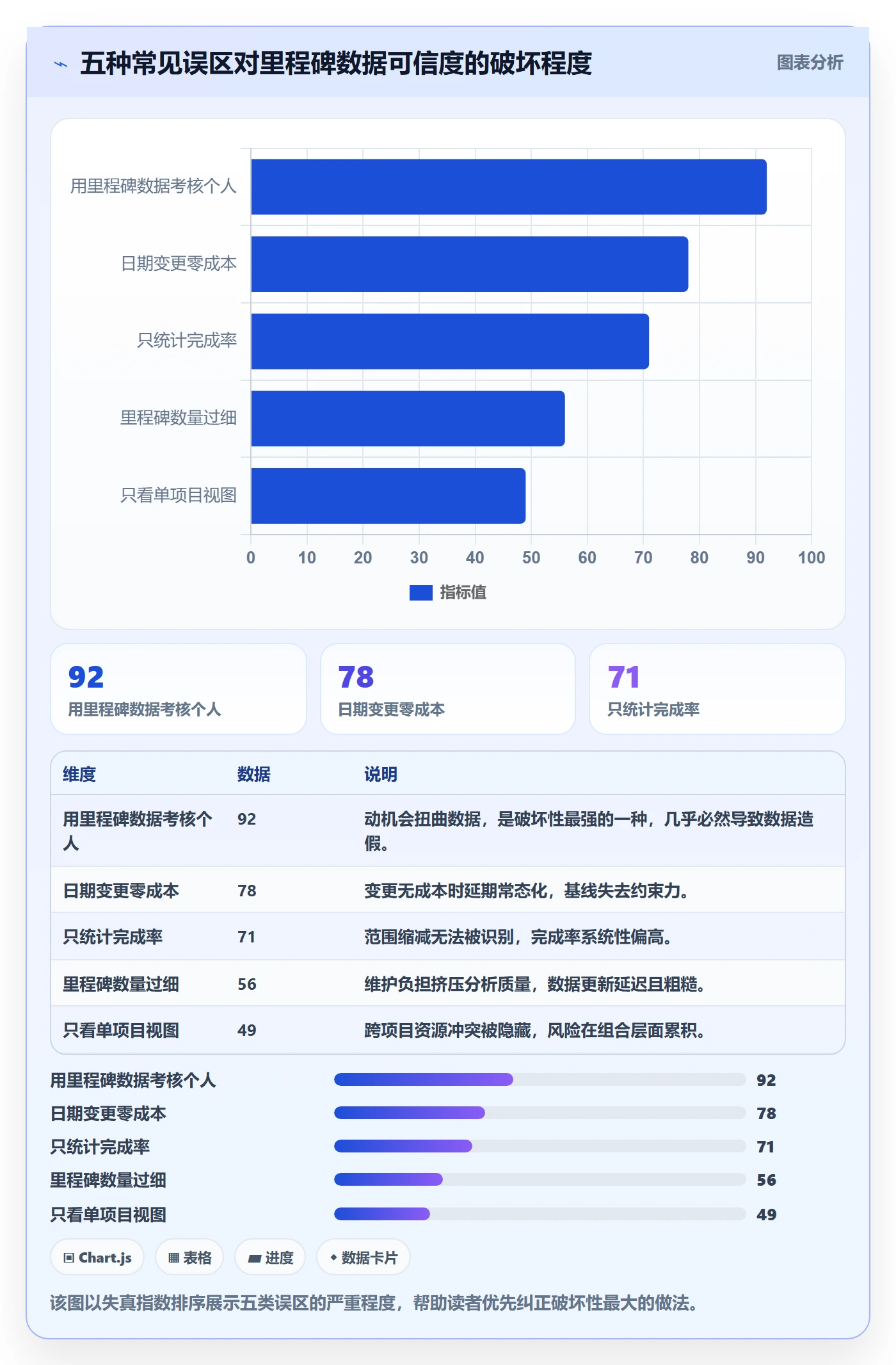This screenshot has width=896, height=1365.
Task: Click the progress bar showing 49
Action: point(540,1214)
